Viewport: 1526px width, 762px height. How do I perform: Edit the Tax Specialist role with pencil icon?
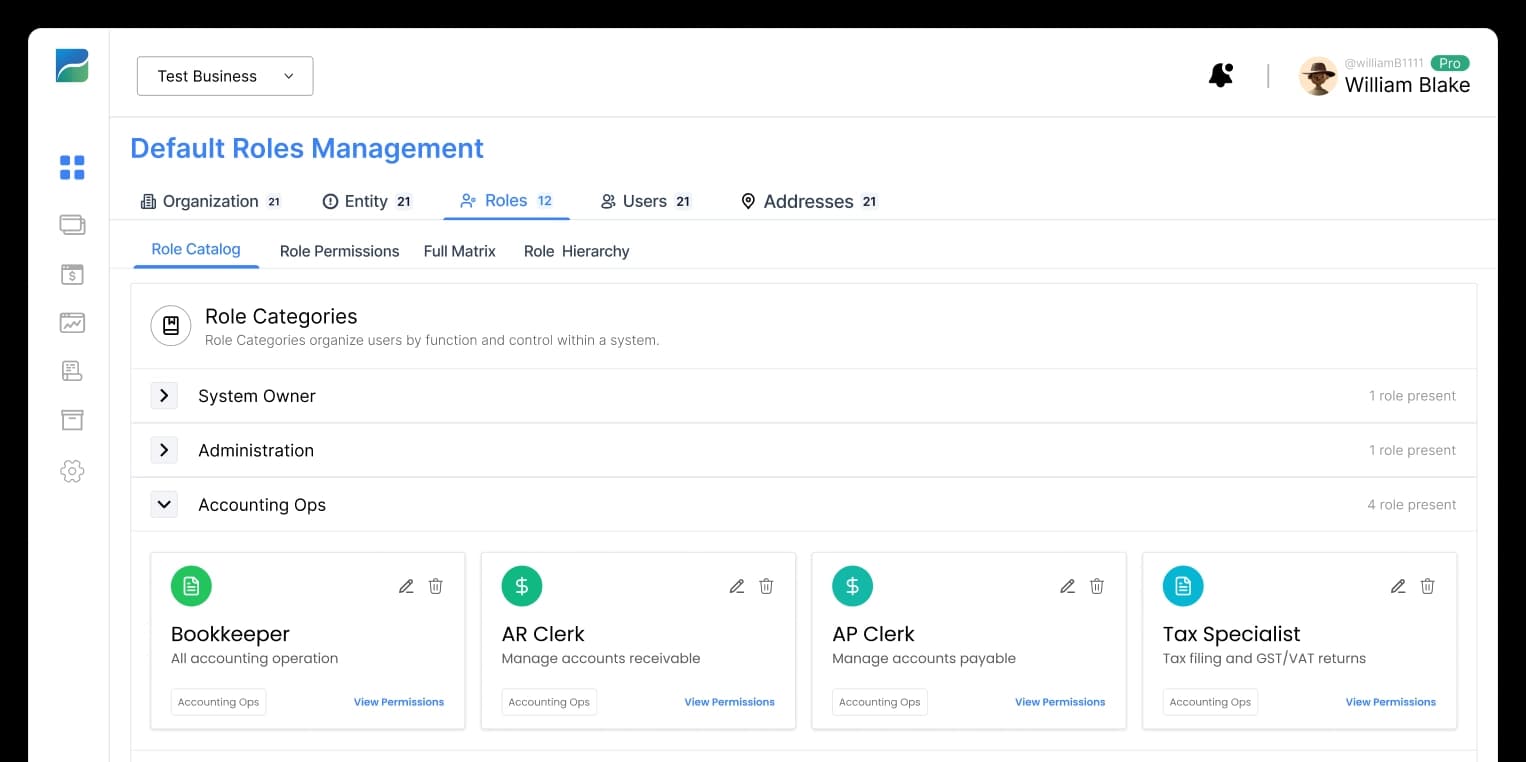pyautogui.click(x=1397, y=586)
